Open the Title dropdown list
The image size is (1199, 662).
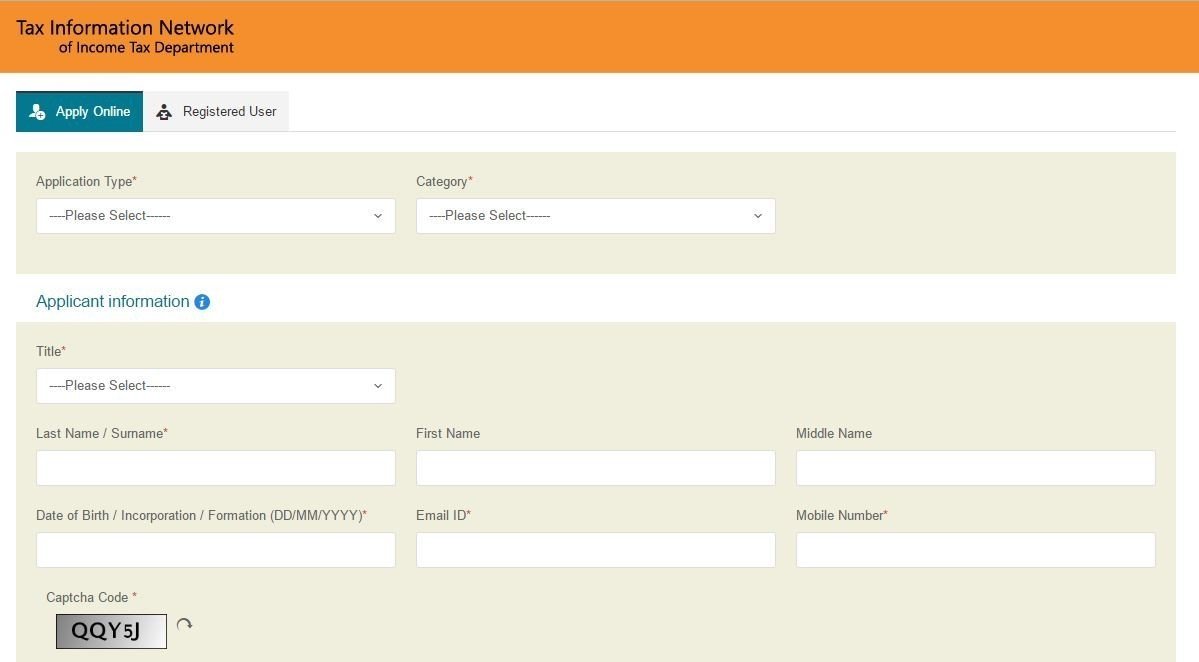pos(215,386)
